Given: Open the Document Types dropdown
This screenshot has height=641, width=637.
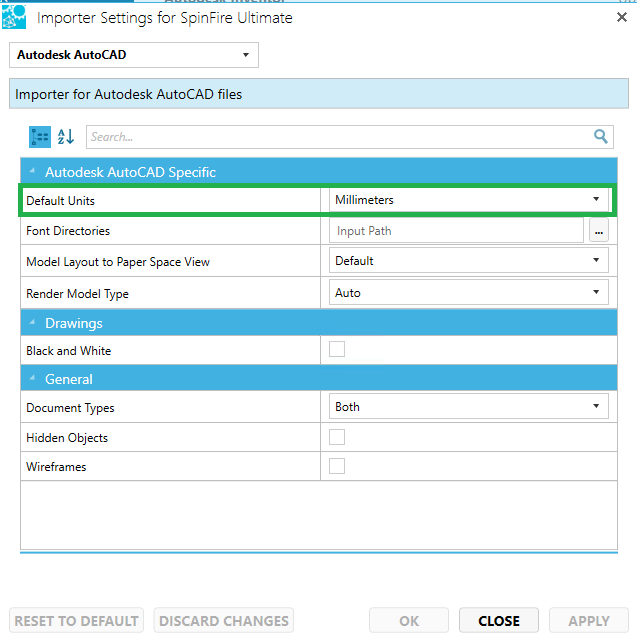Looking at the screenshot, I should [468, 407].
